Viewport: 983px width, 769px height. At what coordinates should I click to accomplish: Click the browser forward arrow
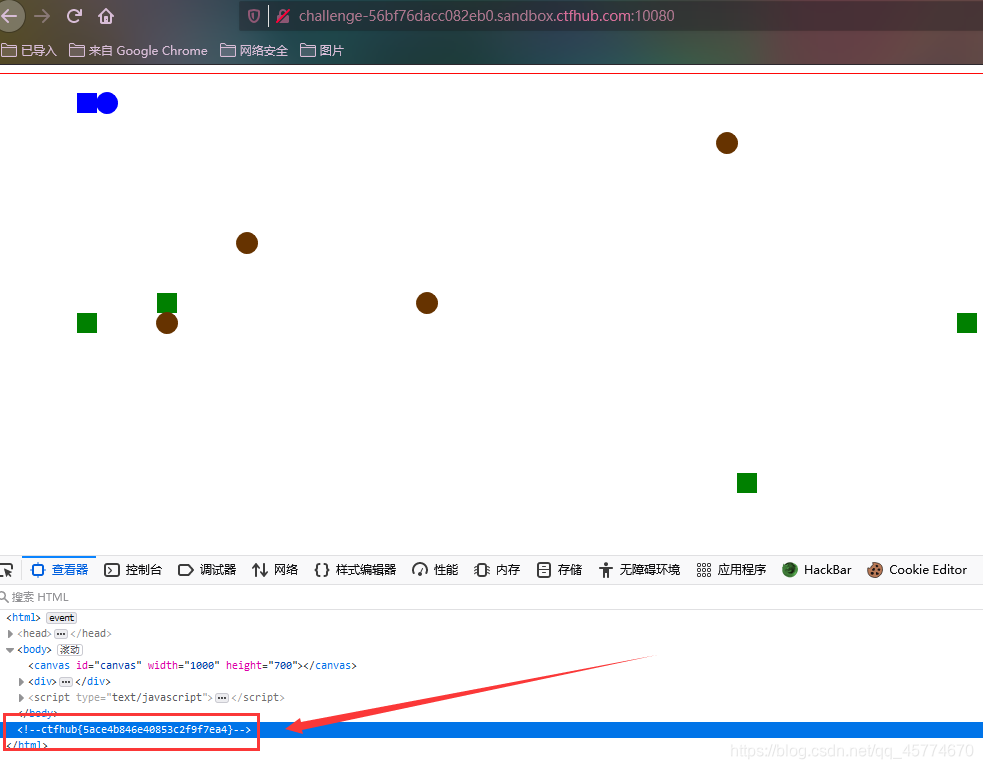[x=42, y=16]
